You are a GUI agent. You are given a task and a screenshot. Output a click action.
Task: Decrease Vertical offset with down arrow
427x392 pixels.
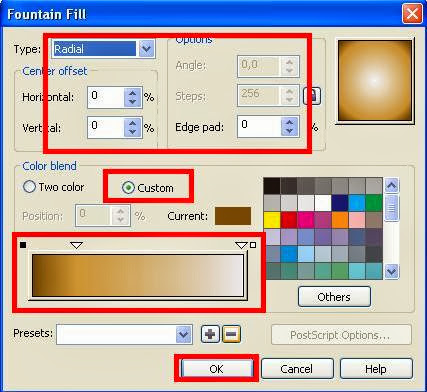(x=133, y=132)
